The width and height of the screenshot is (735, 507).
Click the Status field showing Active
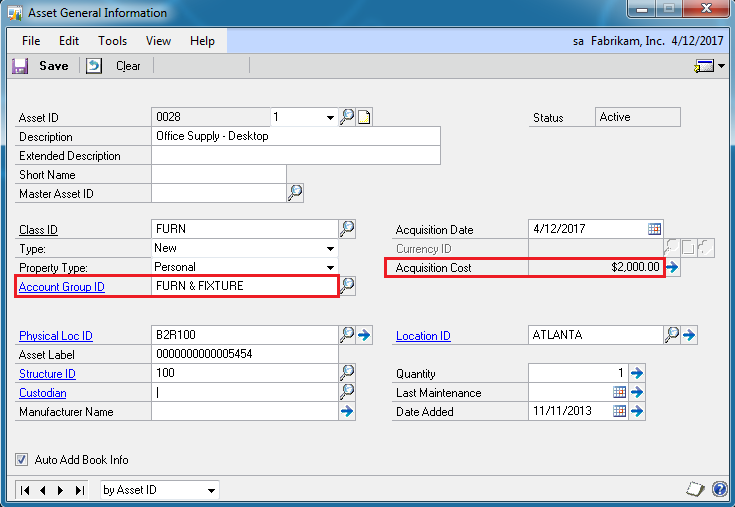click(638, 117)
